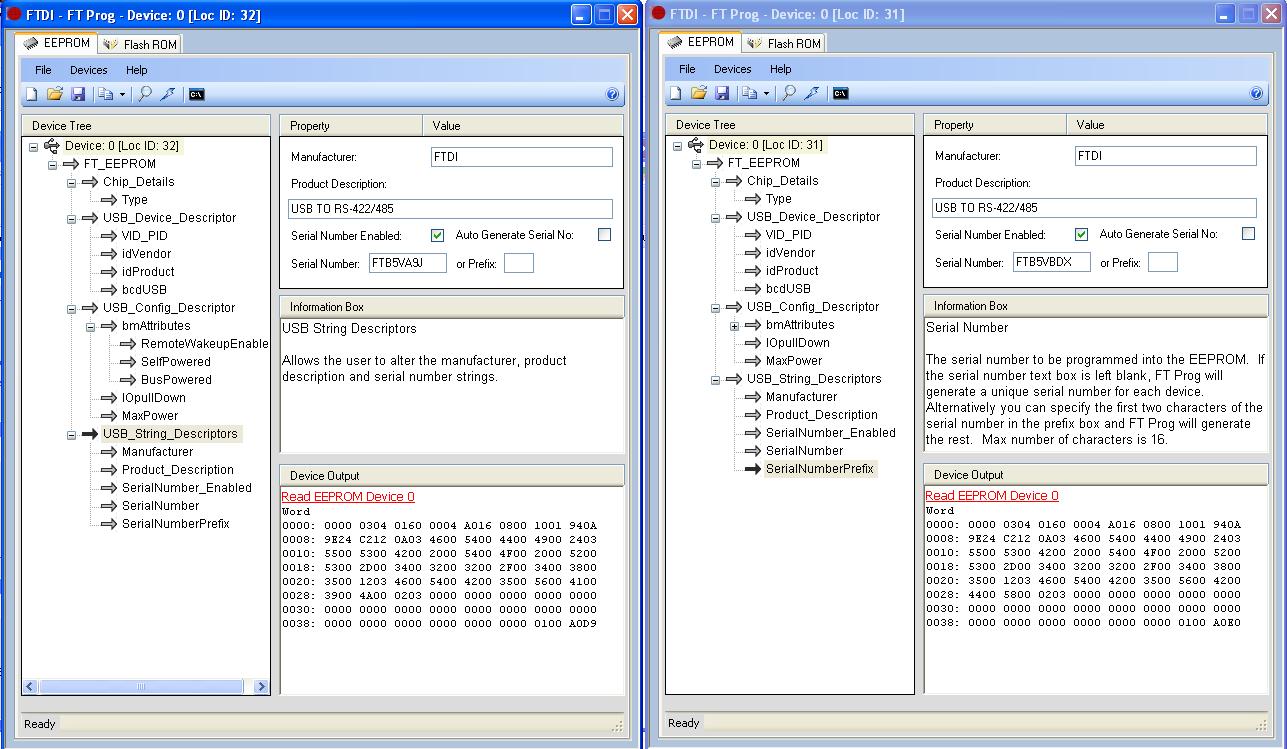The image size is (1287, 749).
Task: Open Devices menu in Loc ID 31 window
Action: (x=733, y=69)
